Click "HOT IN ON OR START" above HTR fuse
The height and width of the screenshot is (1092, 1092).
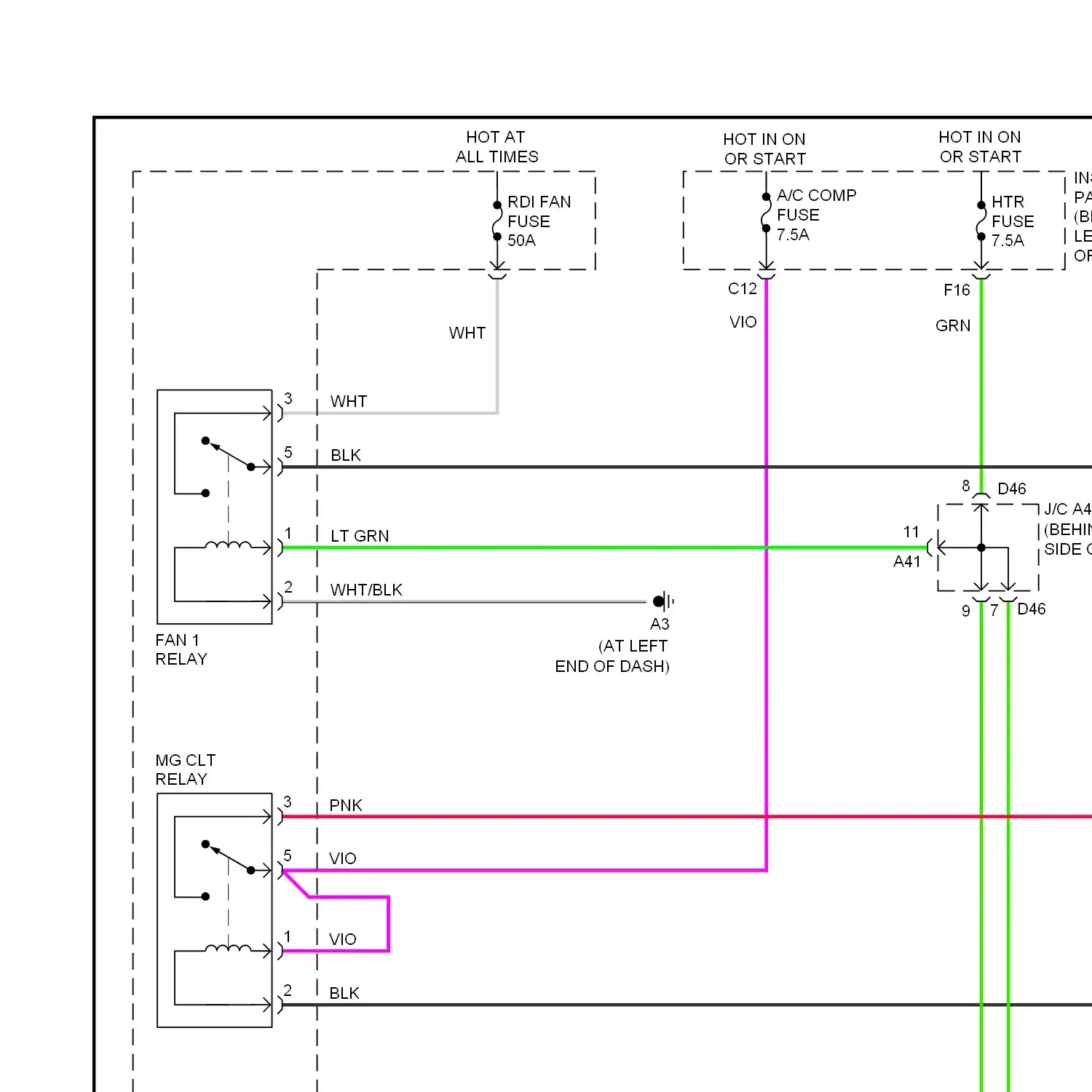pyautogui.click(x=980, y=147)
